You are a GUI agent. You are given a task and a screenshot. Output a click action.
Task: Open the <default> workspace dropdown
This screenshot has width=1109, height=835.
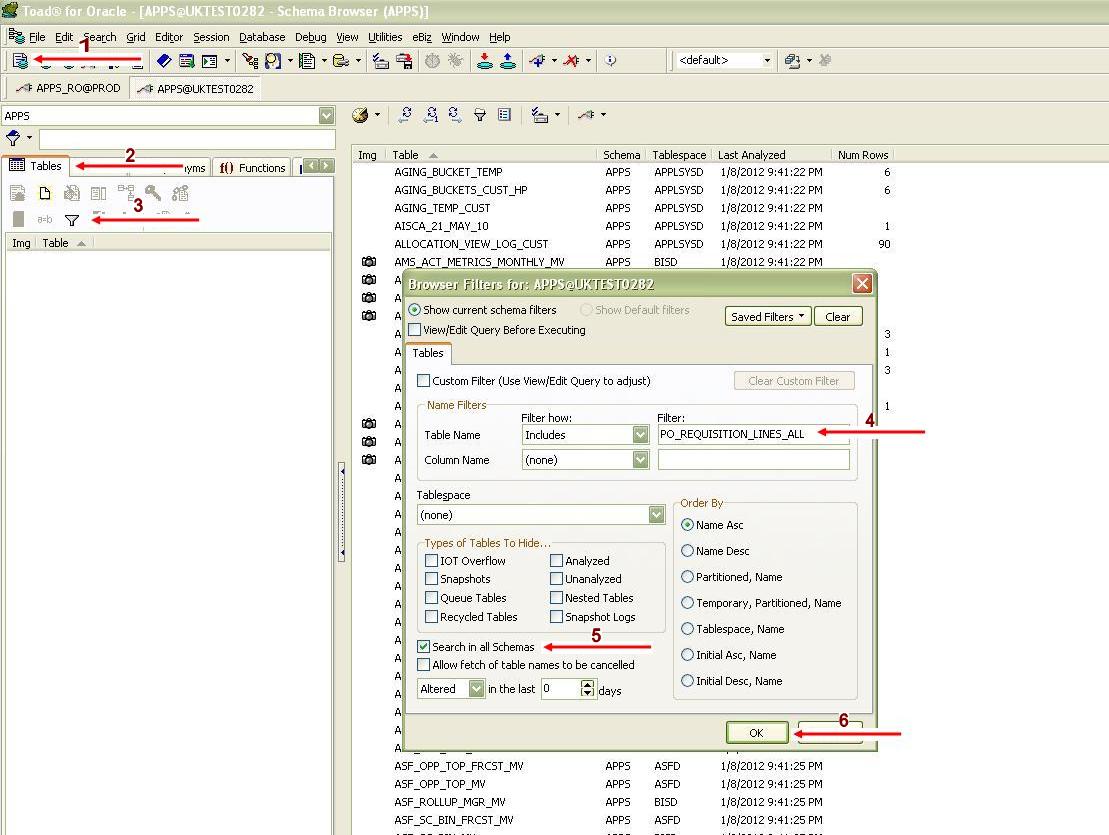(x=767, y=61)
